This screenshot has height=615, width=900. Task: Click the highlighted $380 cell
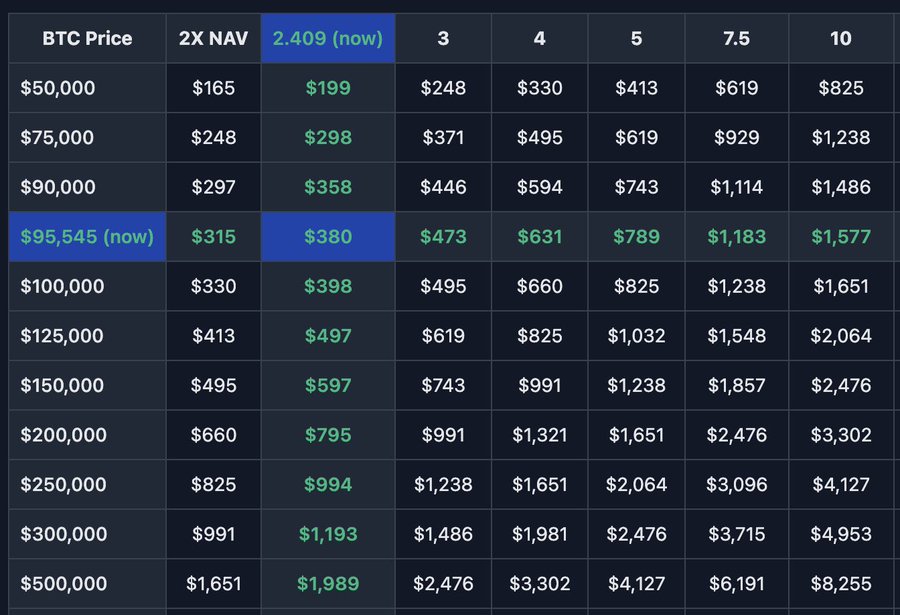pyautogui.click(x=328, y=237)
